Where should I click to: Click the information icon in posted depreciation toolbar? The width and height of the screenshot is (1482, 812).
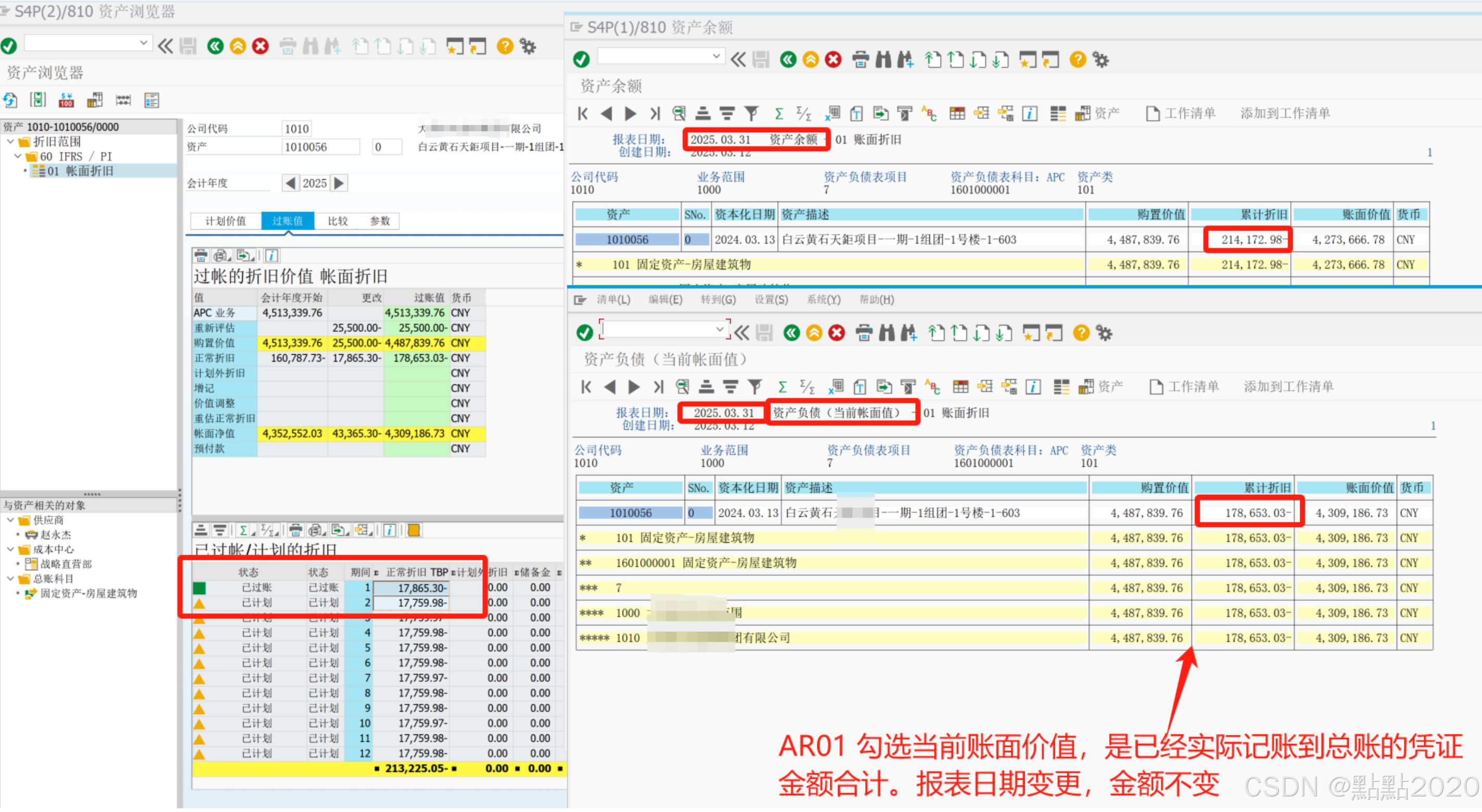[x=271, y=255]
